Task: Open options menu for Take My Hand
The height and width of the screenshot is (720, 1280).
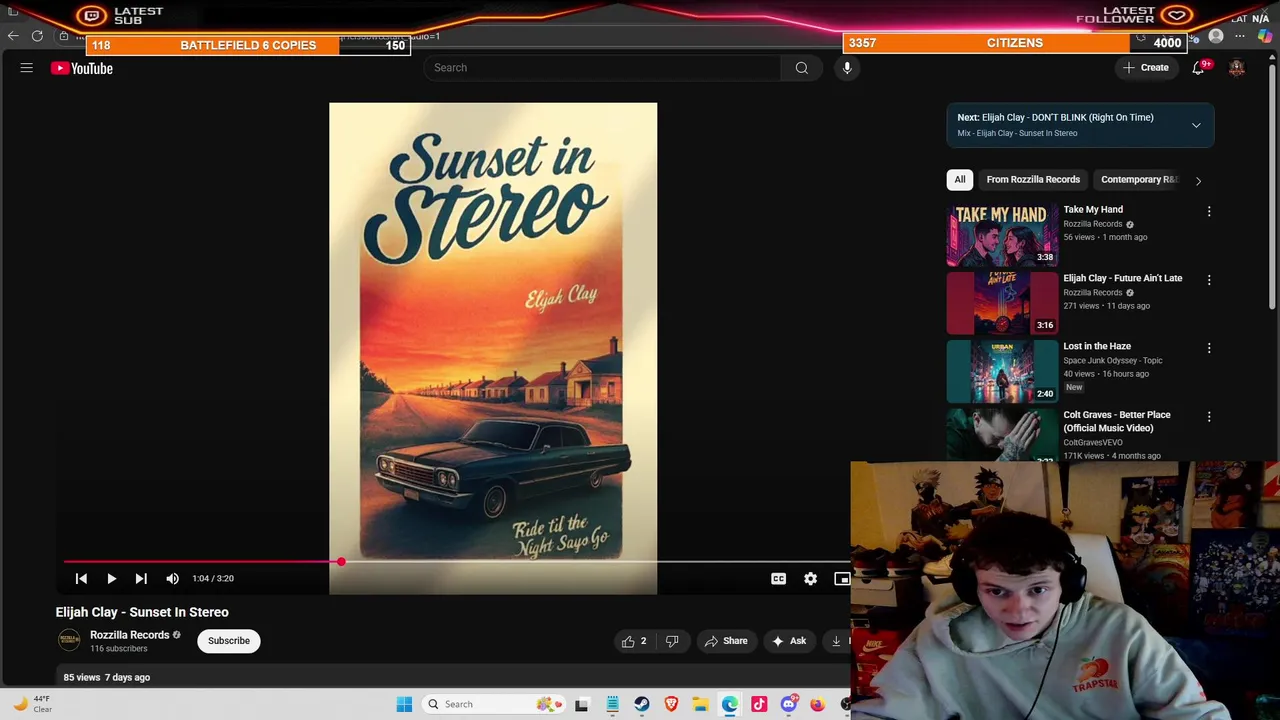Action: (1209, 212)
